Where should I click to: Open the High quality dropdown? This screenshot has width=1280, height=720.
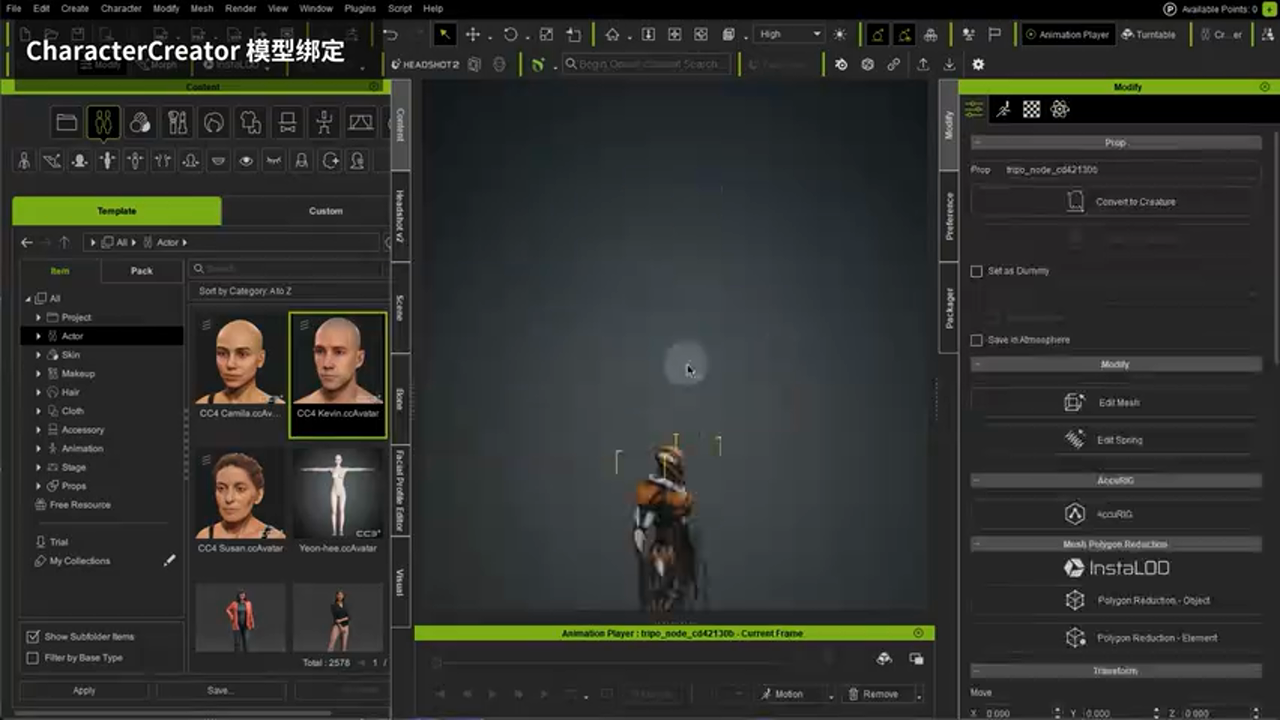pos(789,34)
